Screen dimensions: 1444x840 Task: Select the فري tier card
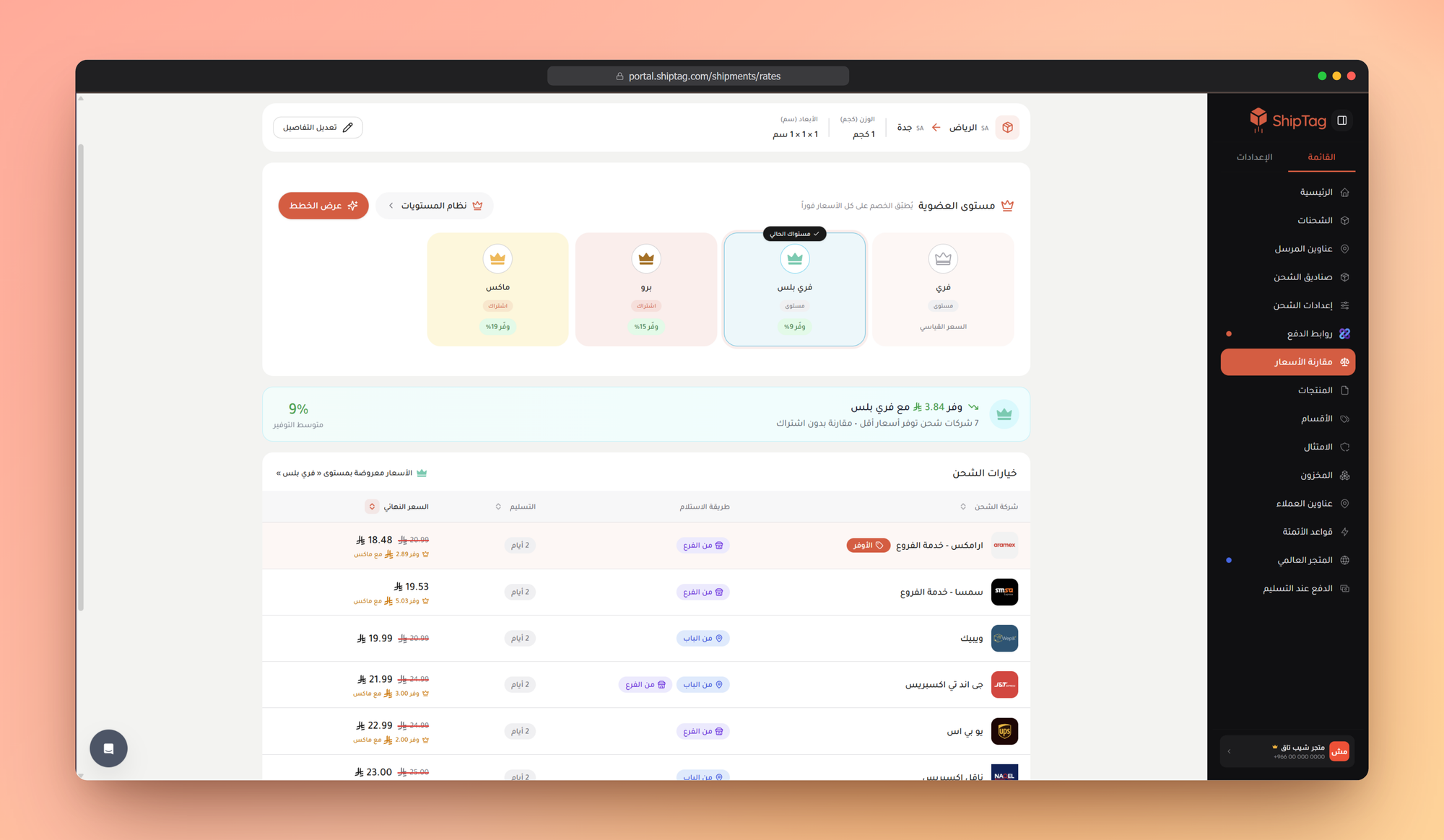(x=943, y=289)
